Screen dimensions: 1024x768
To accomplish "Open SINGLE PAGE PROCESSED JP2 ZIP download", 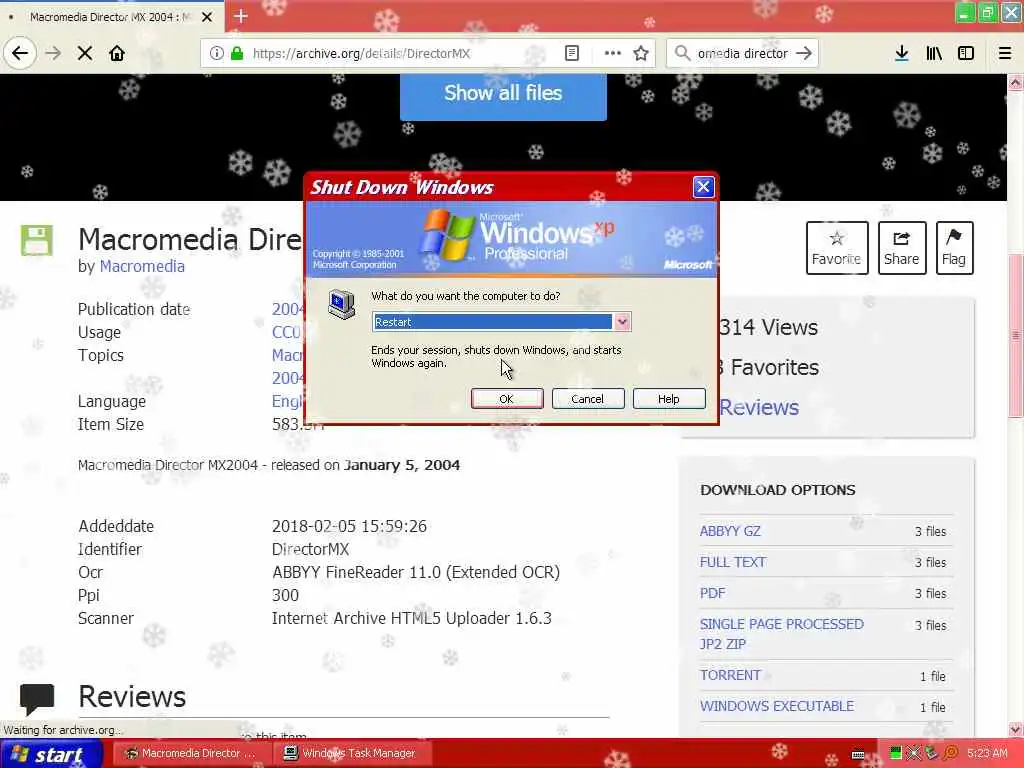I will click(782, 633).
